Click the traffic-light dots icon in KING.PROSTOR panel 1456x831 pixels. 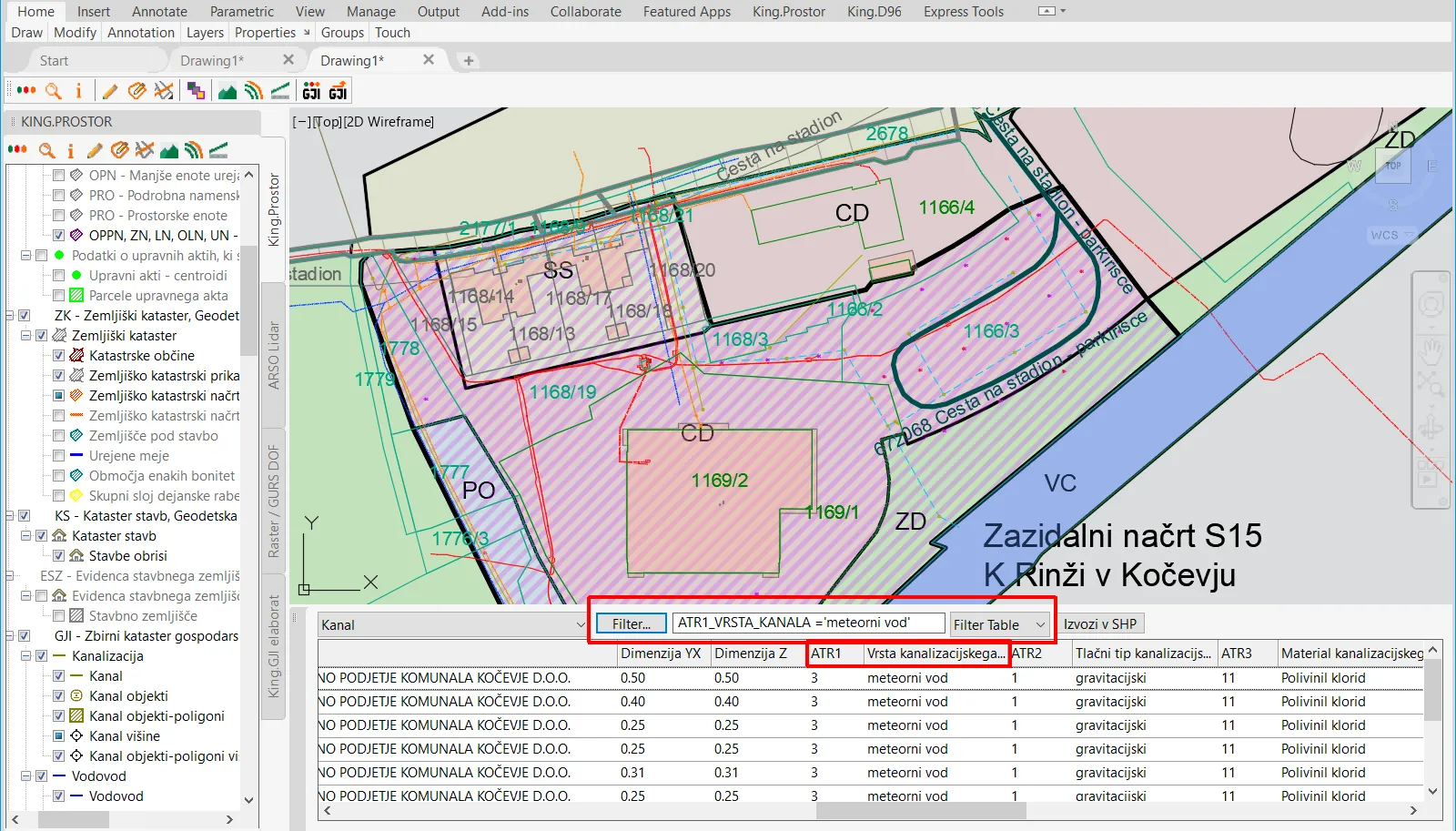click(17, 150)
